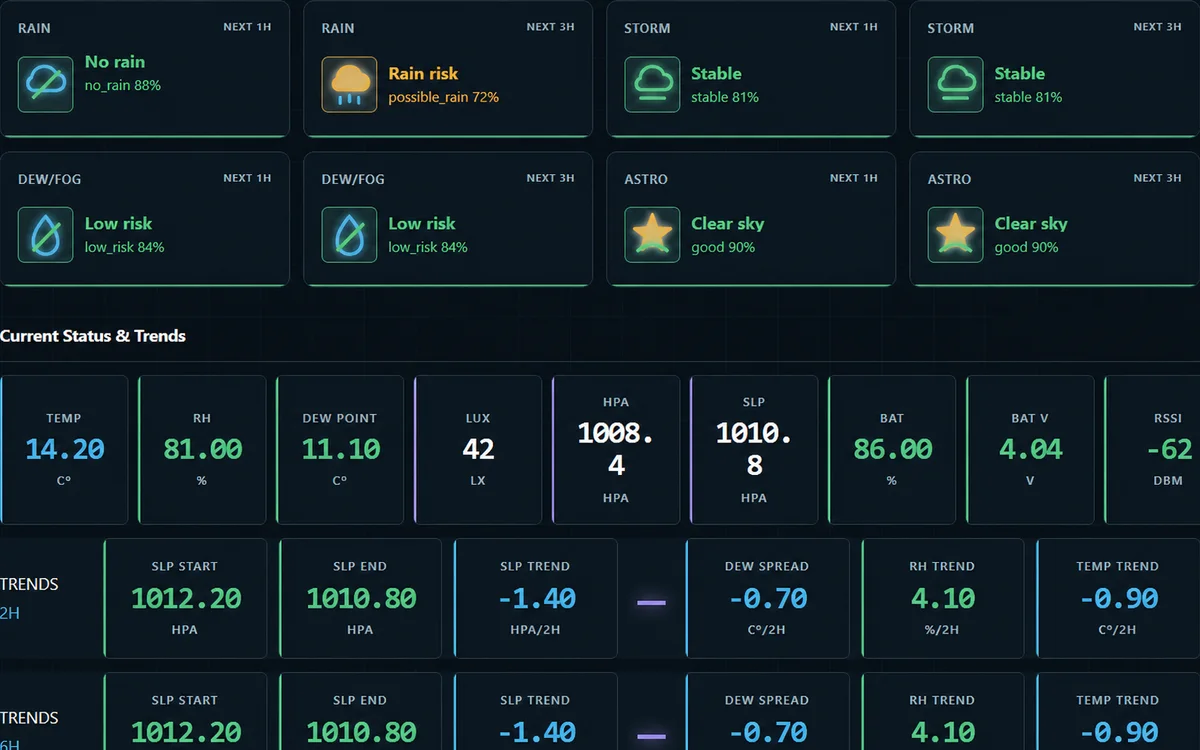Click the stable cloud icon in Storm Next 1H card

coord(652,84)
